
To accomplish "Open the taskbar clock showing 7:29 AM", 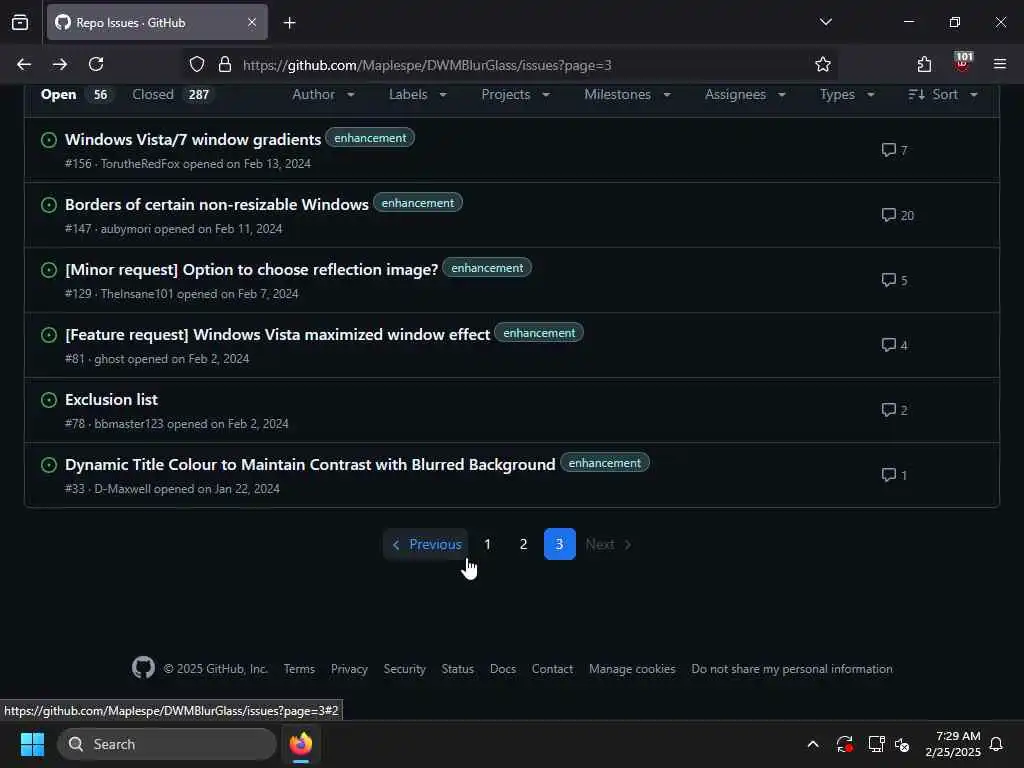I will 953,744.
